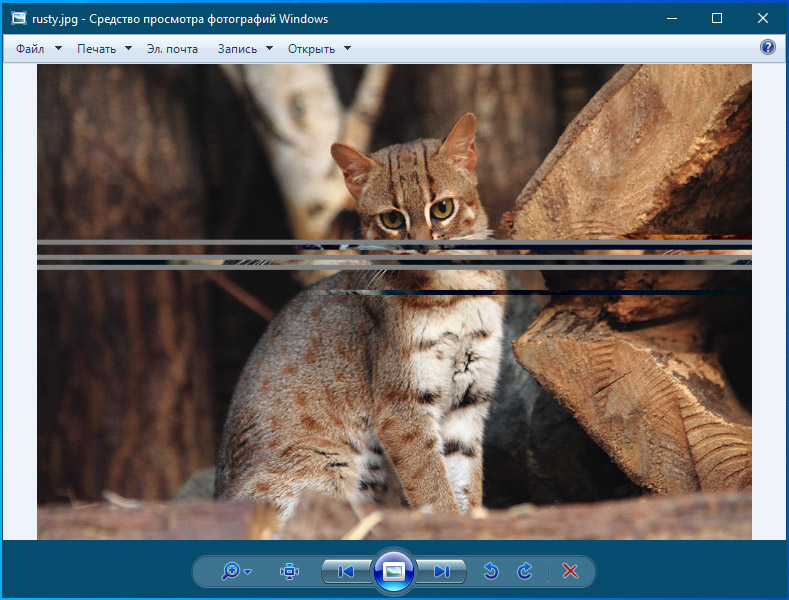Open the Печать menu
Screen dimensions: 789x600
(96, 49)
